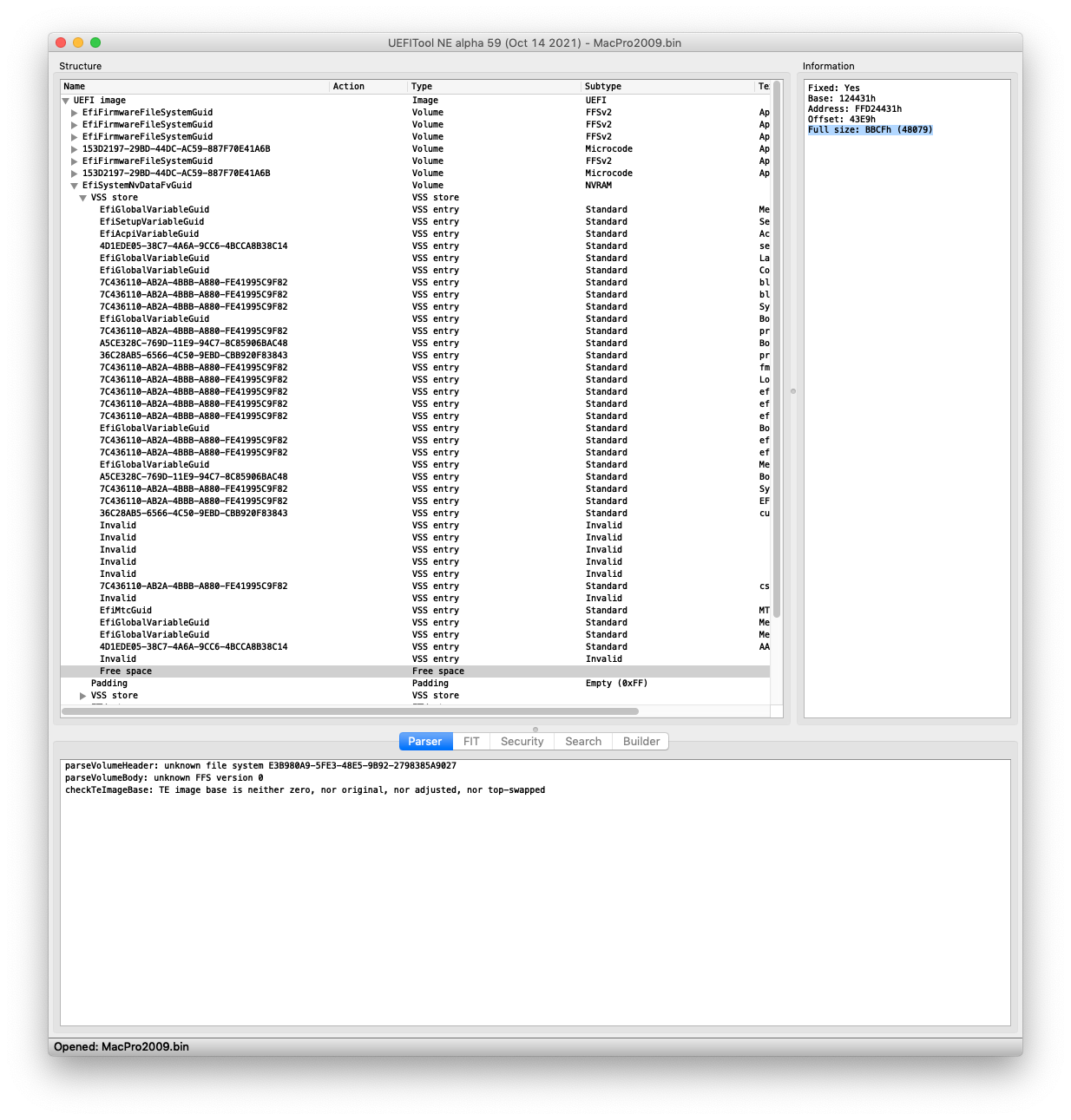Click the Action column header

tap(369, 86)
